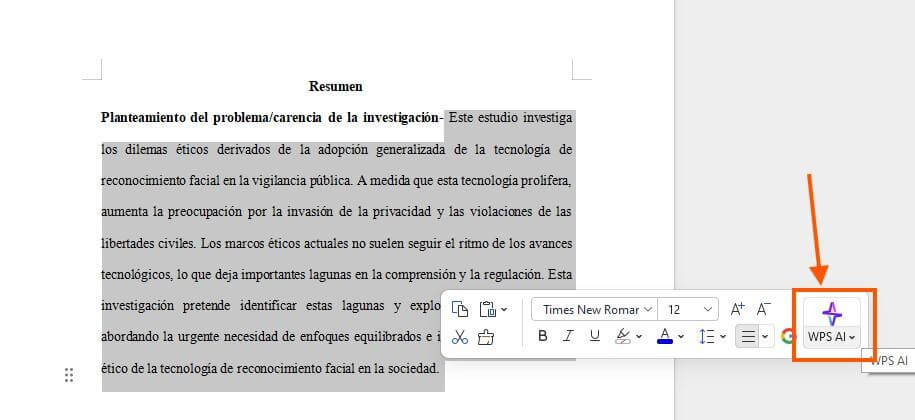Apply the blue font color
915x420 pixels.
point(665,336)
